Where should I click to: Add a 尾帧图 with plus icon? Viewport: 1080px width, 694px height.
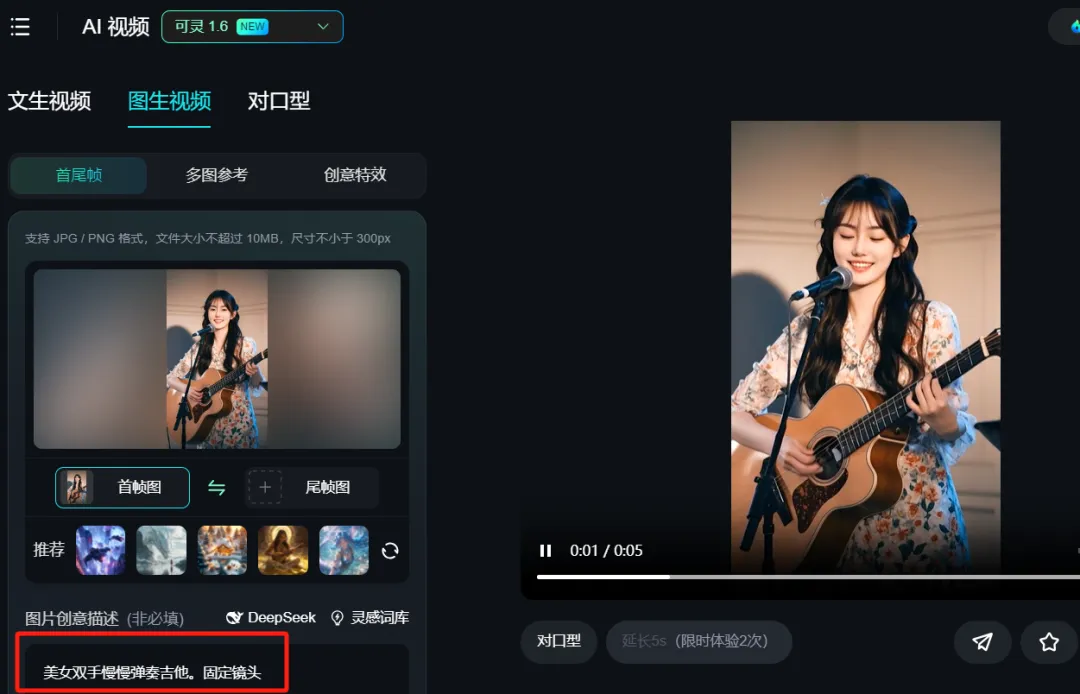pos(311,487)
